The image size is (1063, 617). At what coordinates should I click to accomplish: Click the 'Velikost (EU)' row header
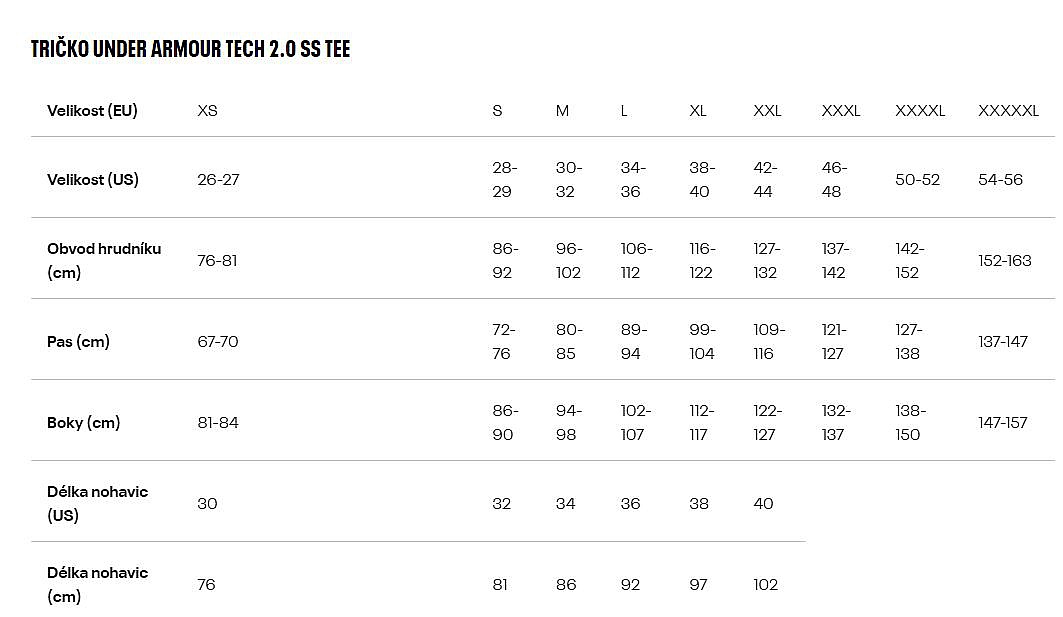92,111
